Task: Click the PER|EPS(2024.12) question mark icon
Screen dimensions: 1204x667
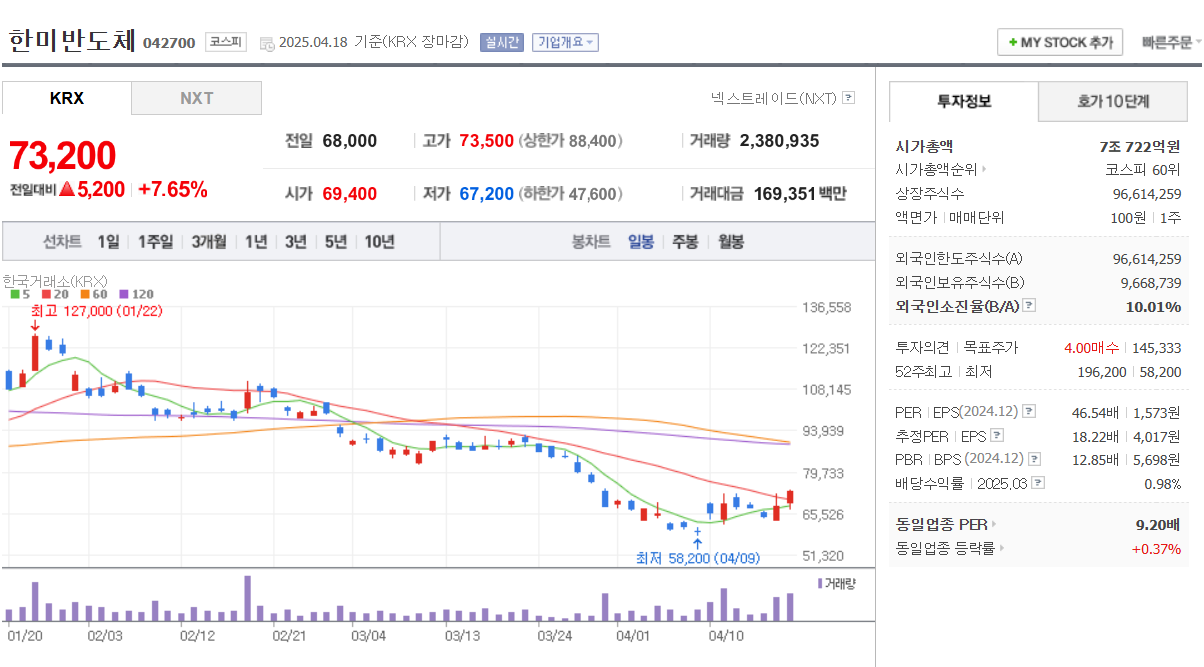Action: (x=1029, y=412)
